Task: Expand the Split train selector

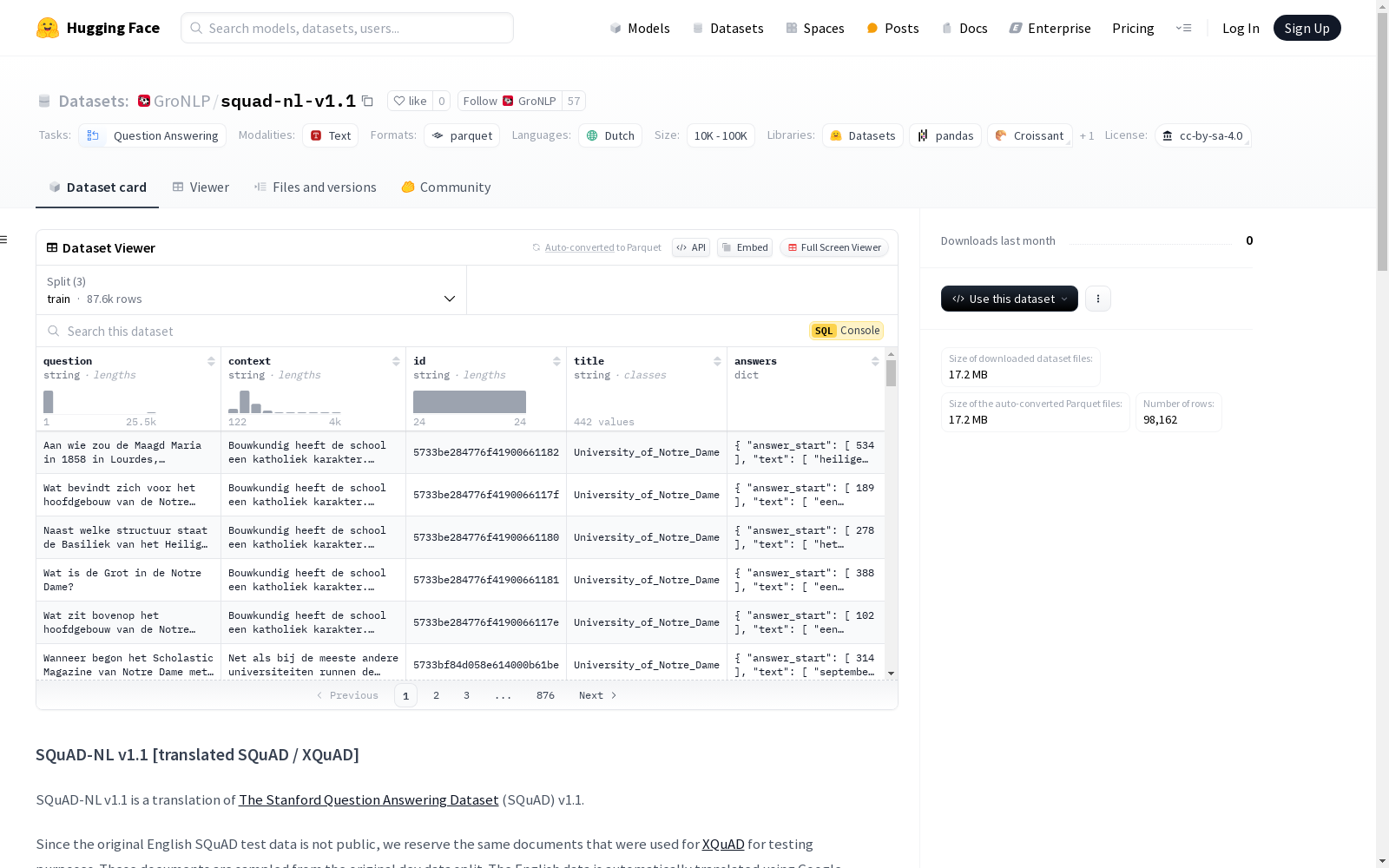Action: (x=252, y=290)
